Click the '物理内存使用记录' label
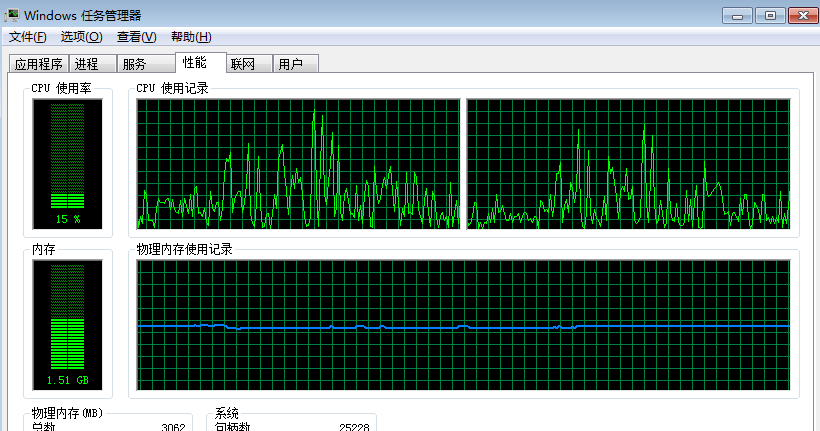 coord(184,249)
